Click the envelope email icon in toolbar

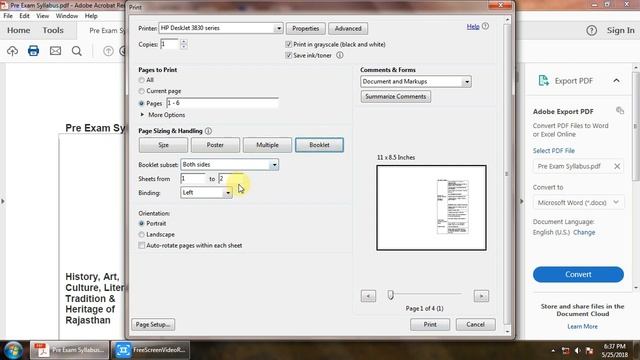pyautogui.click(x=55, y=51)
